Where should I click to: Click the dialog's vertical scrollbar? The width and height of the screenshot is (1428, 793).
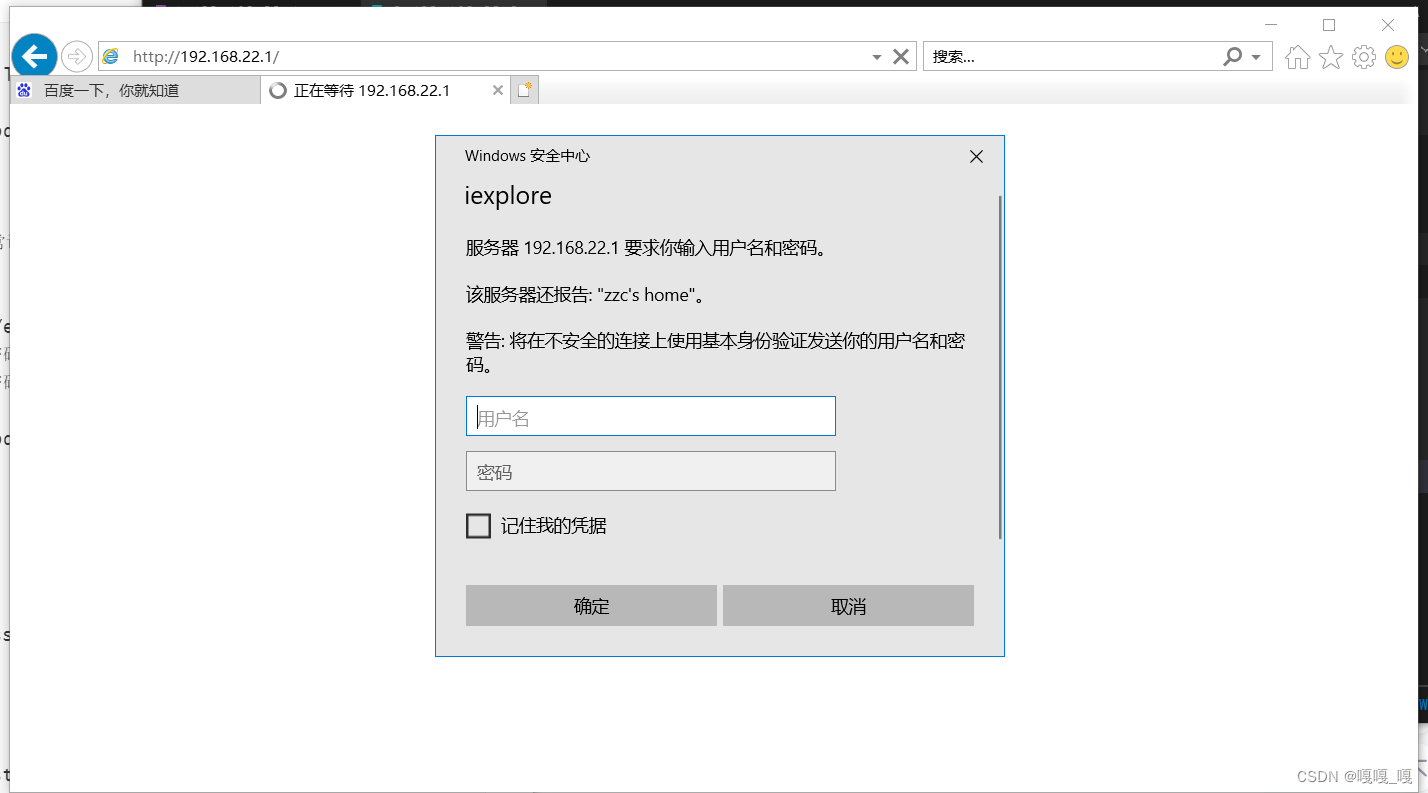pos(1000,367)
